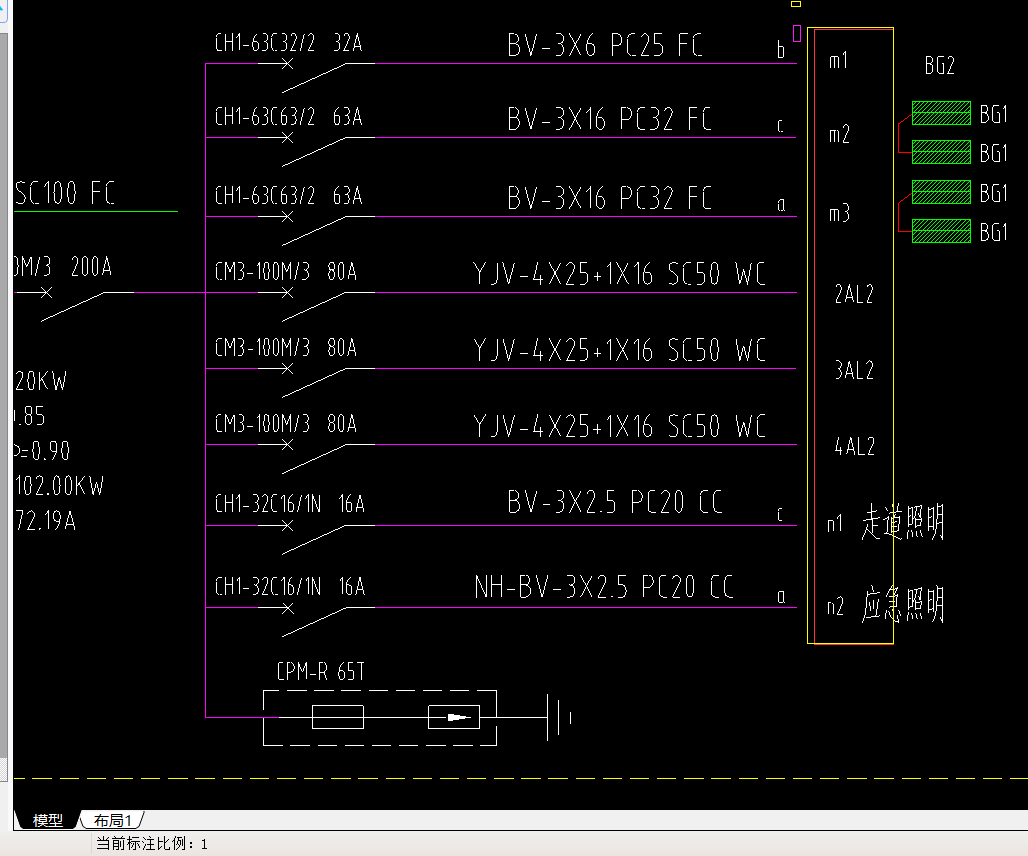Select phase letter b on the m1 circuit
Image resolution: width=1028 pixels, height=856 pixels.
point(780,50)
